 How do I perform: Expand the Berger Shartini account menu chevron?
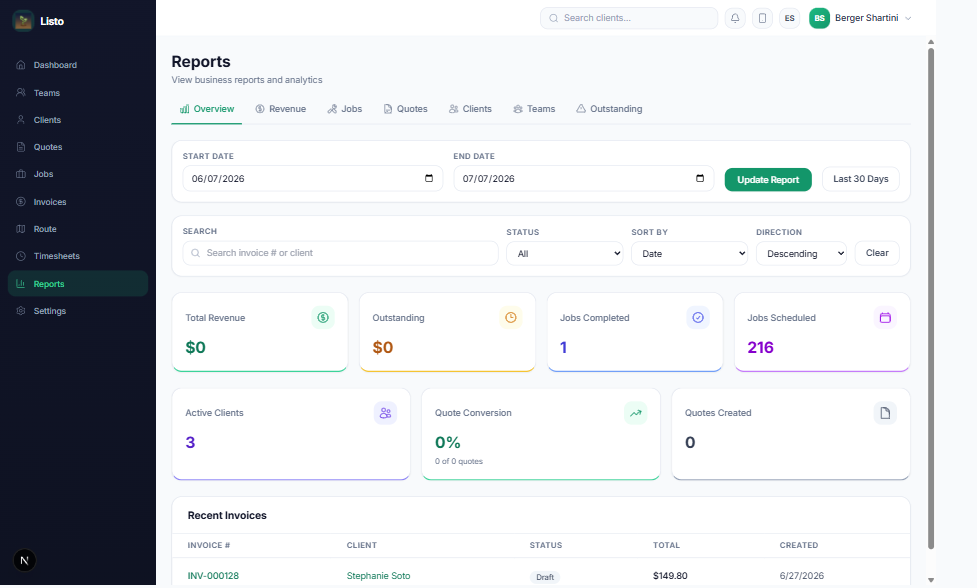pos(908,18)
